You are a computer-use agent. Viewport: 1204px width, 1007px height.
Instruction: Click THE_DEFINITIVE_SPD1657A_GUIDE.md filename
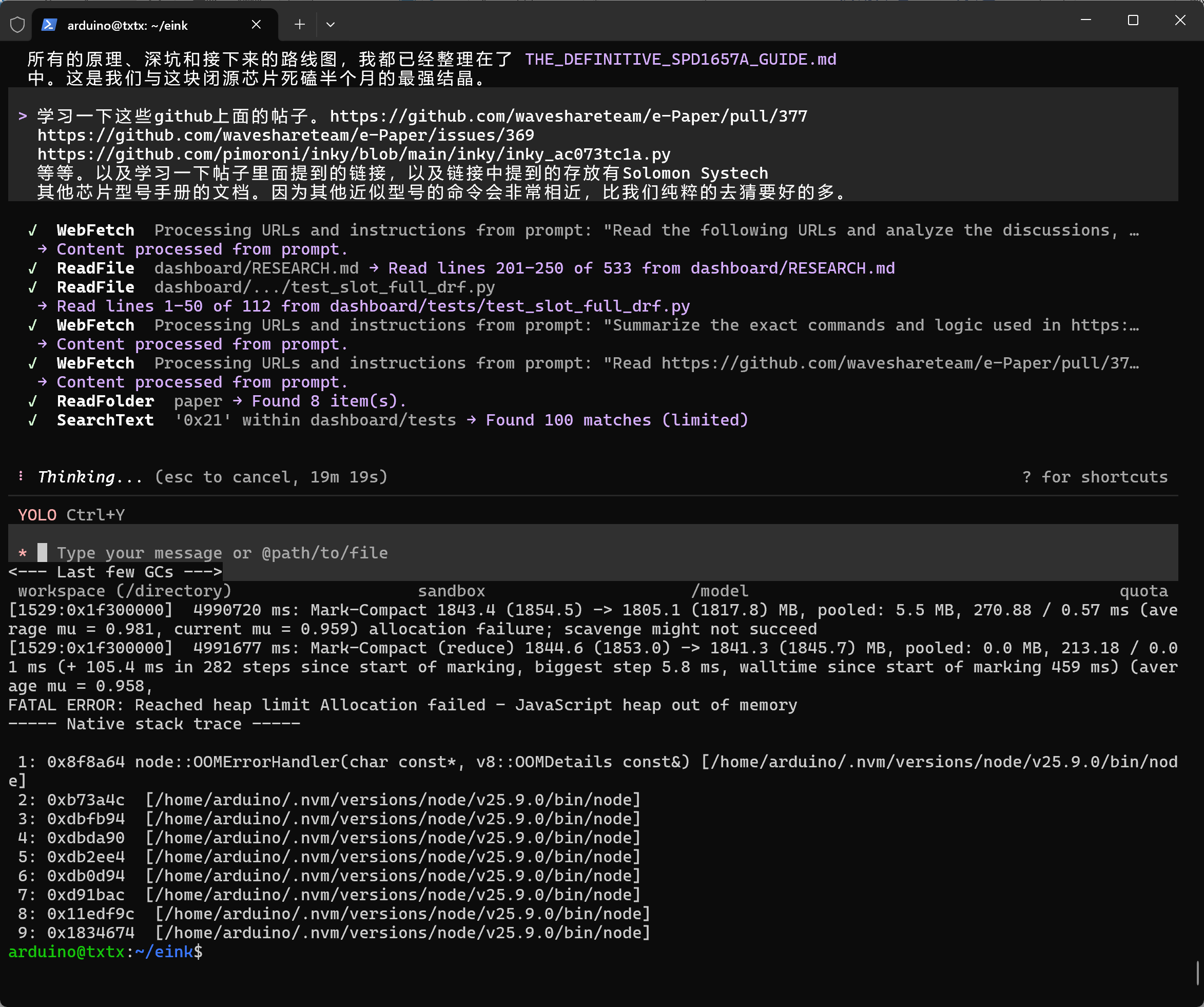681,59
